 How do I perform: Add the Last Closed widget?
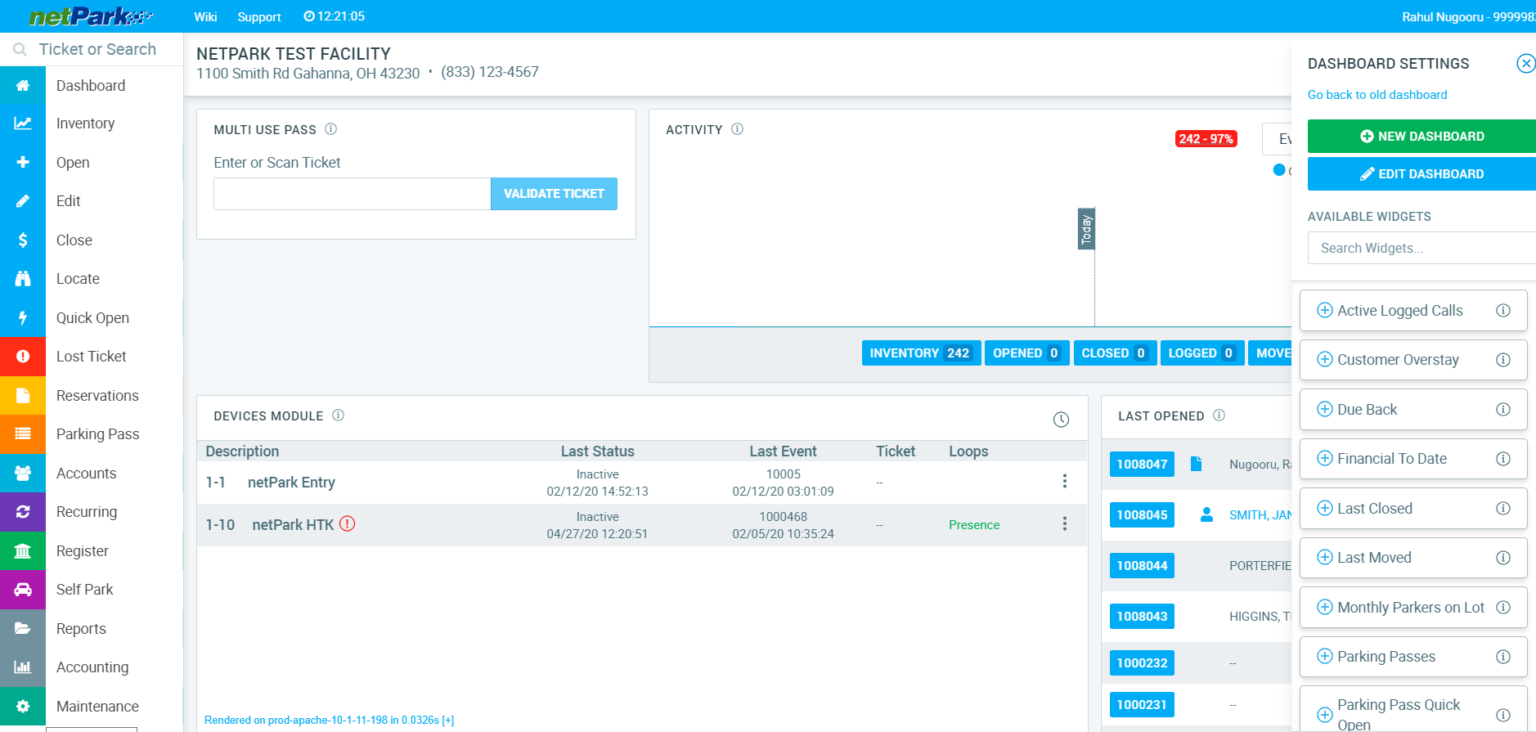pyautogui.click(x=1324, y=508)
